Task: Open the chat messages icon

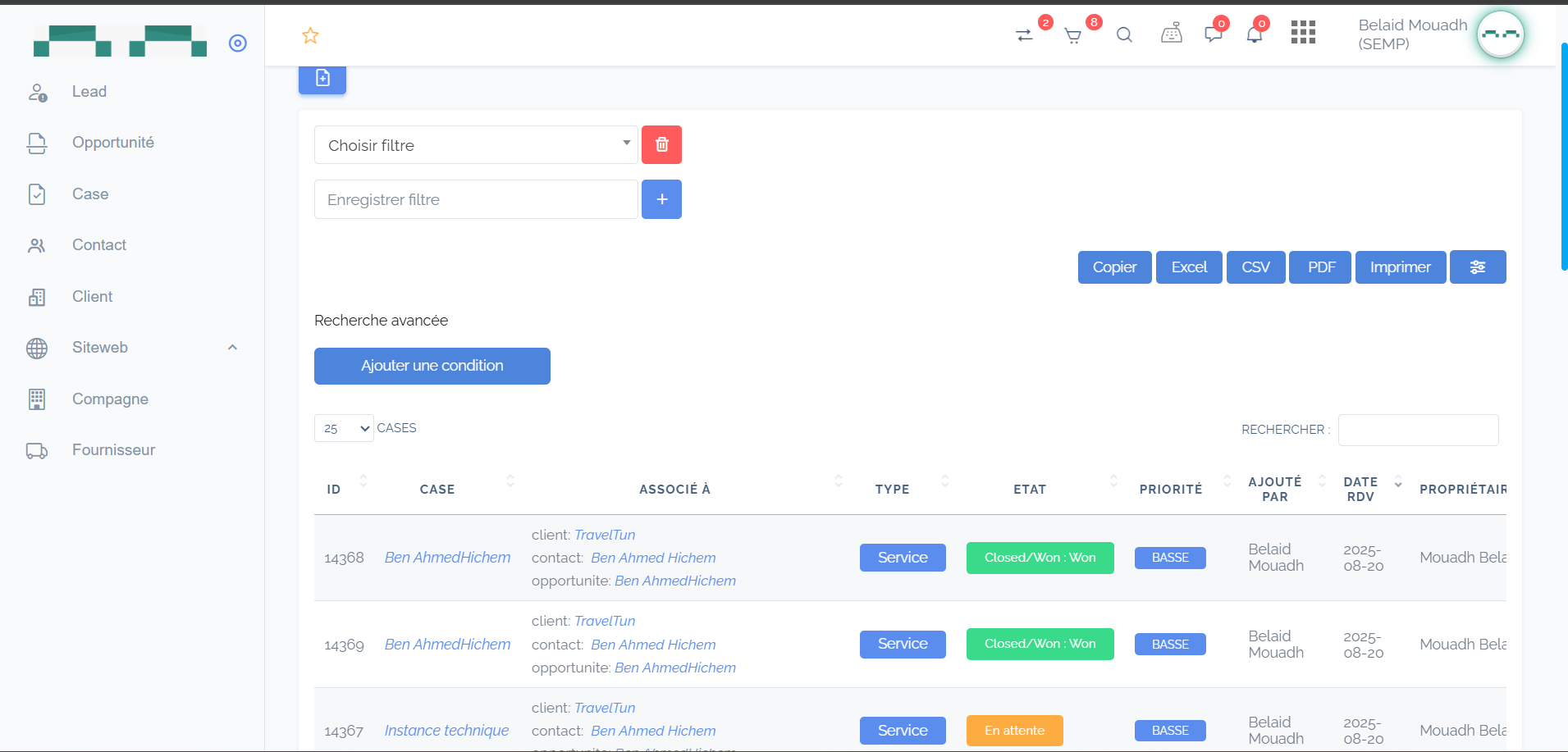Action: click(x=1213, y=34)
